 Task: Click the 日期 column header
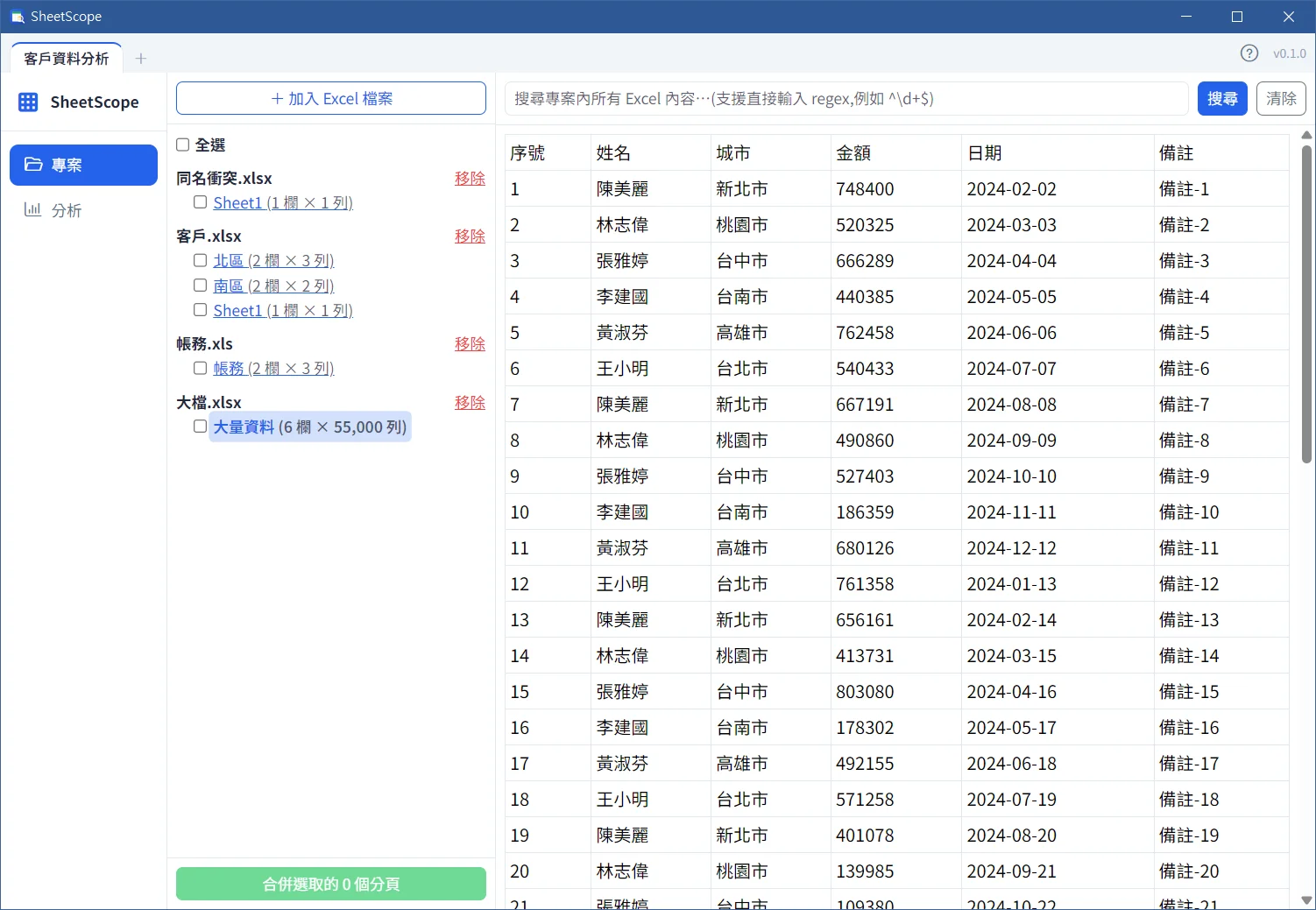(1058, 152)
